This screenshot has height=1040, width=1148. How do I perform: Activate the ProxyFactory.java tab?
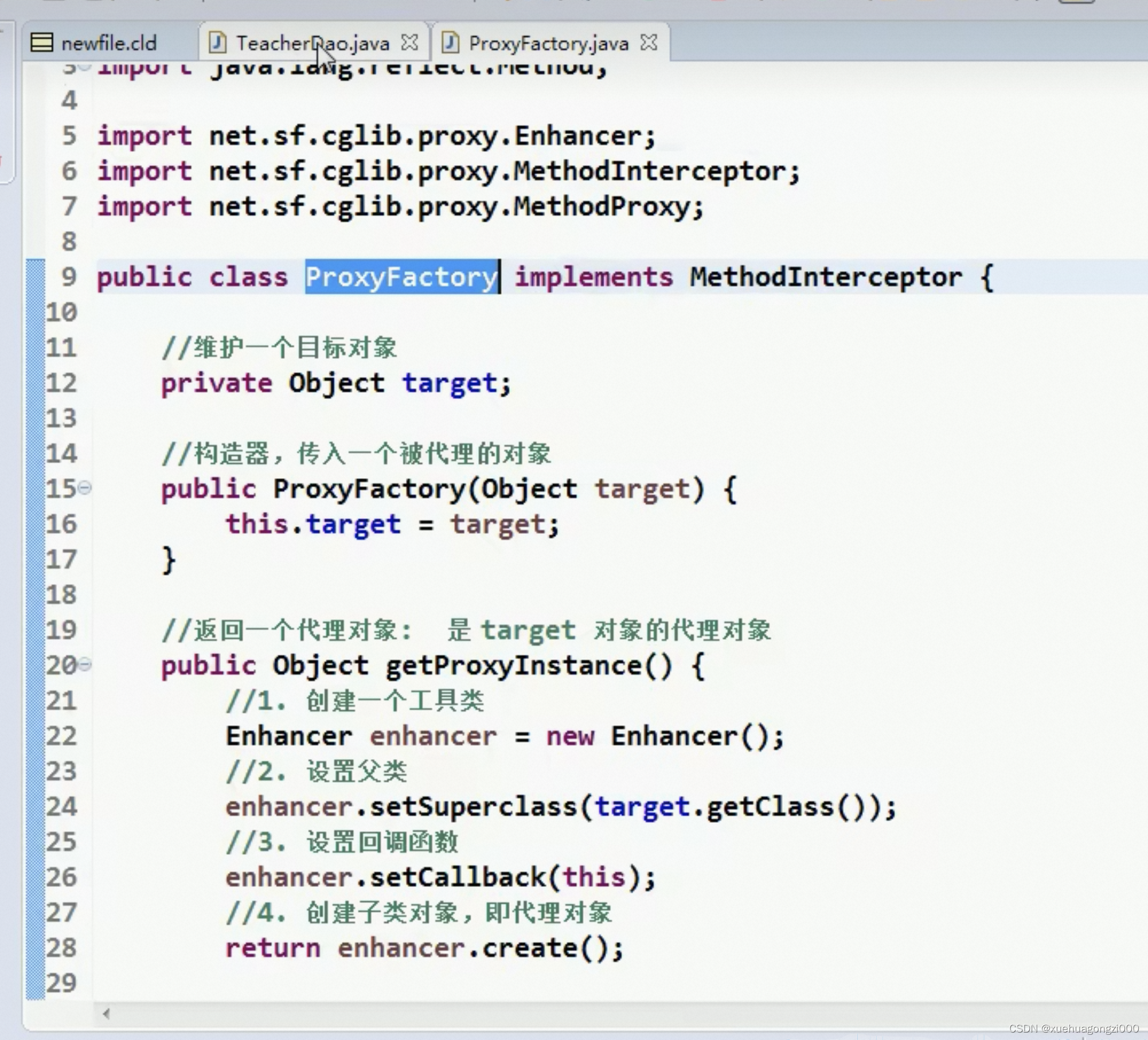click(548, 43)
